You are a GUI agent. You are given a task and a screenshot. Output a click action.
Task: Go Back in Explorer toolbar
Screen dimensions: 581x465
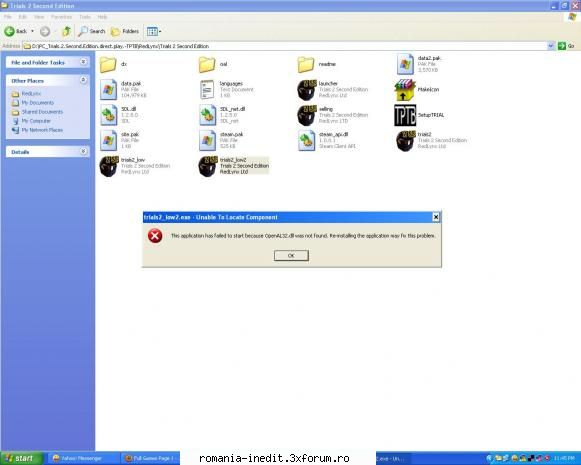coord(16,31)
